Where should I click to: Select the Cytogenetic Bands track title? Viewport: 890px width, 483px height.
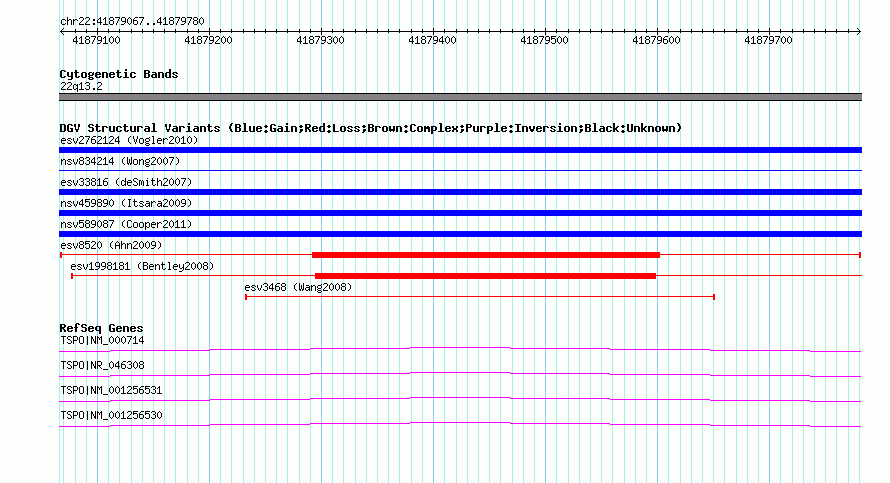point(119,74)
